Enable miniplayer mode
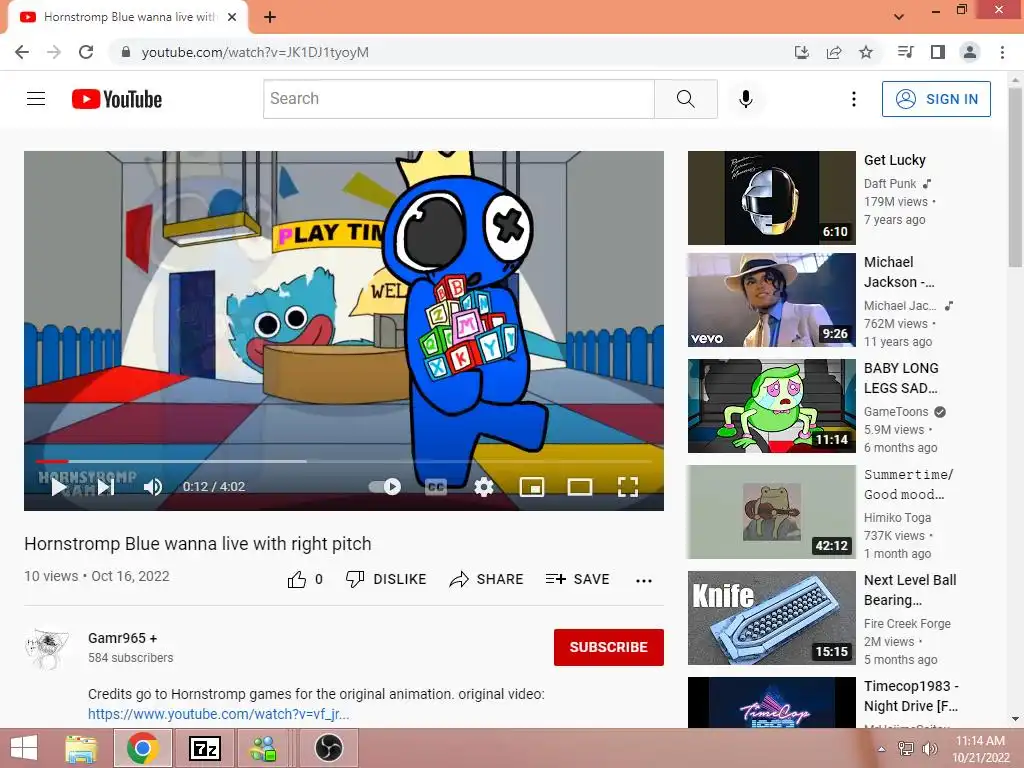Screen dimensions: 1024x768 click(x=532, y=487)
